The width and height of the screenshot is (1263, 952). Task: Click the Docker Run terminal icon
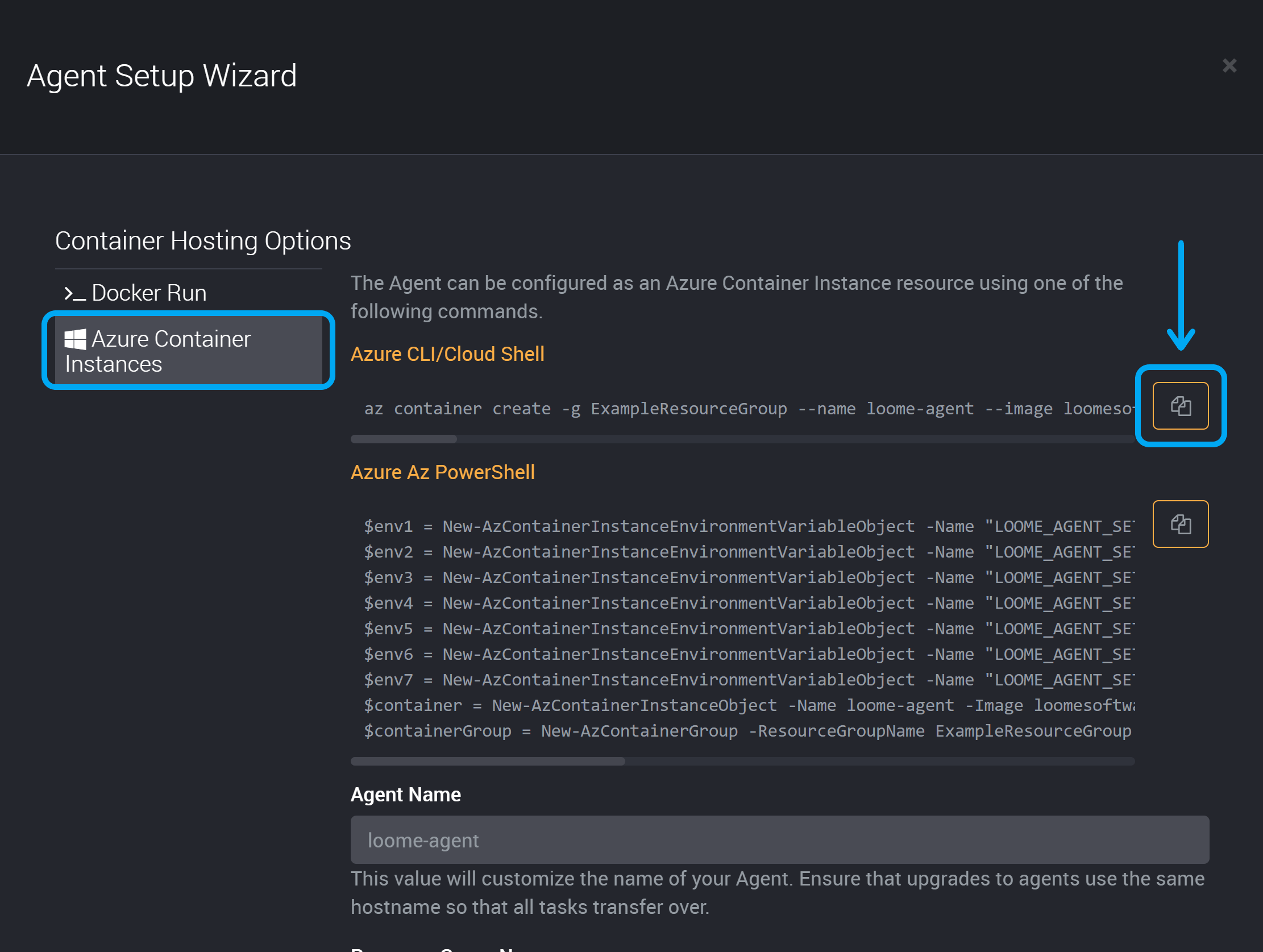[x=75, y=293]
